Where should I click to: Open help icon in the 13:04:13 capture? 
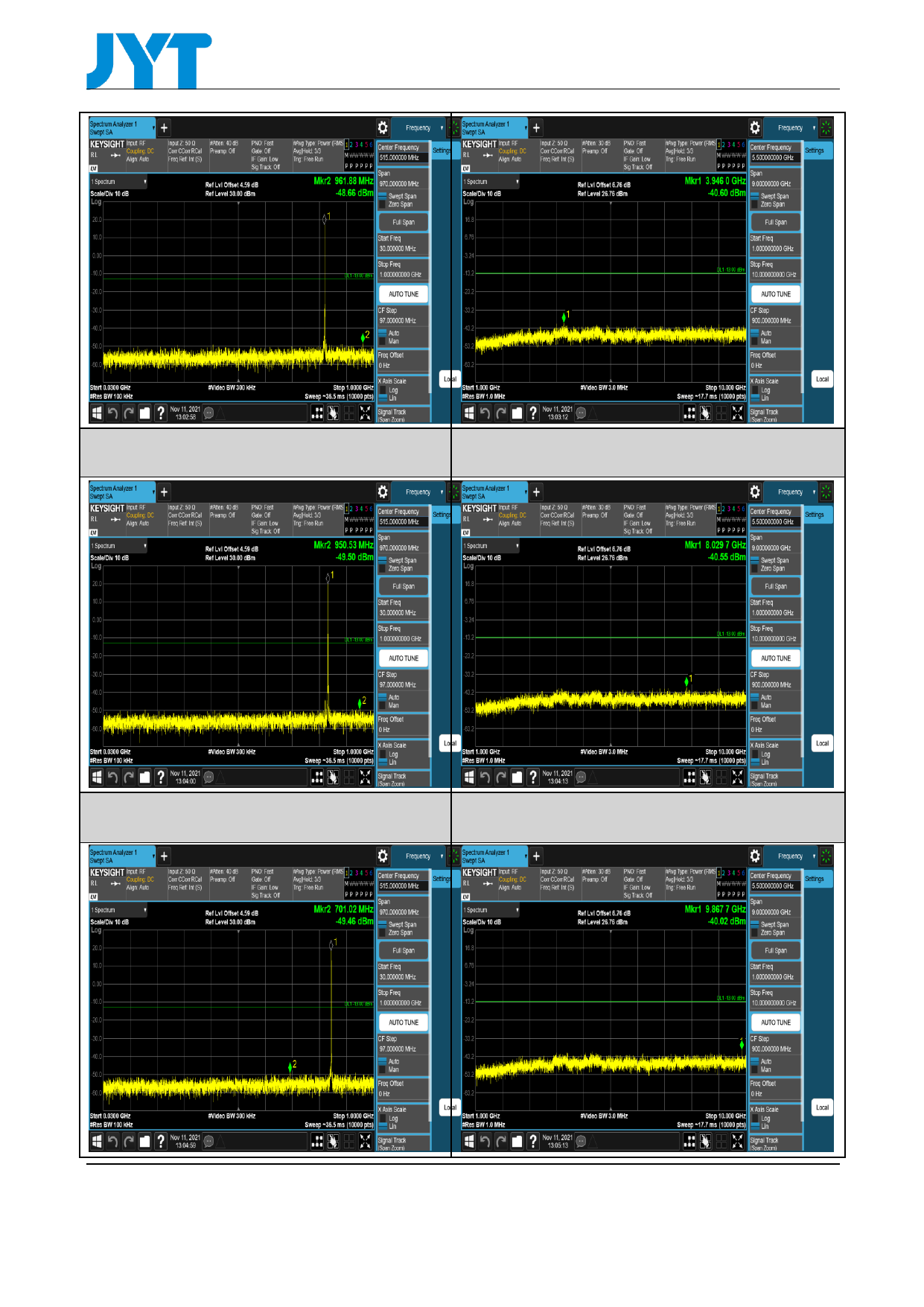533,777
